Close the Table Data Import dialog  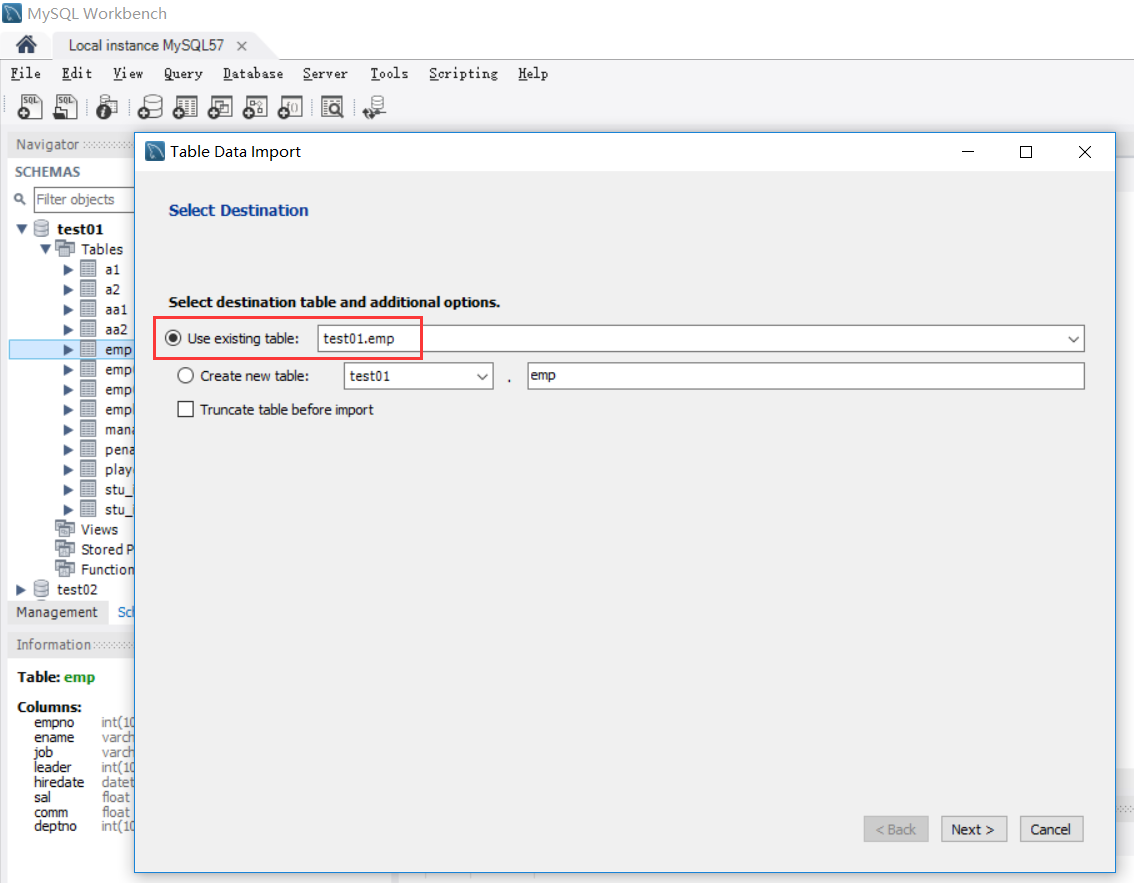(1084, 152)
